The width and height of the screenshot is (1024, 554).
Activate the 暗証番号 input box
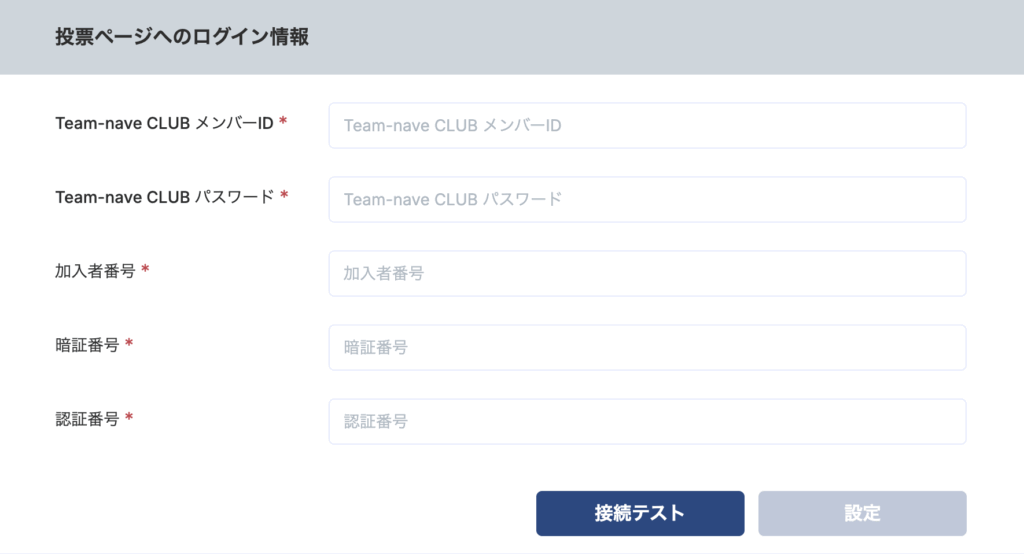pyautogui.click(x=647, y=348)
